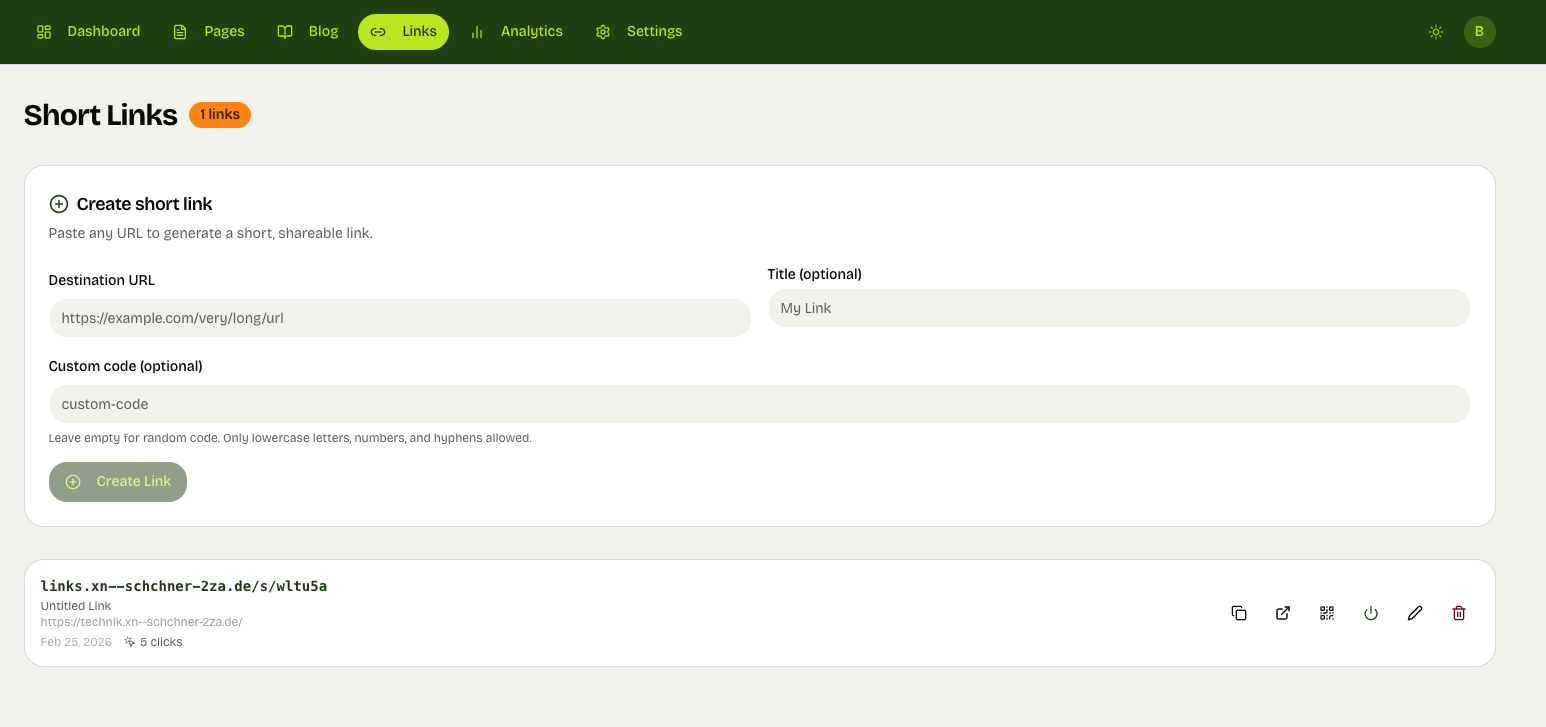This screenshot has width=1546, height=727.
Task: Open the user avatar B menu
Action: point(1480,32)
